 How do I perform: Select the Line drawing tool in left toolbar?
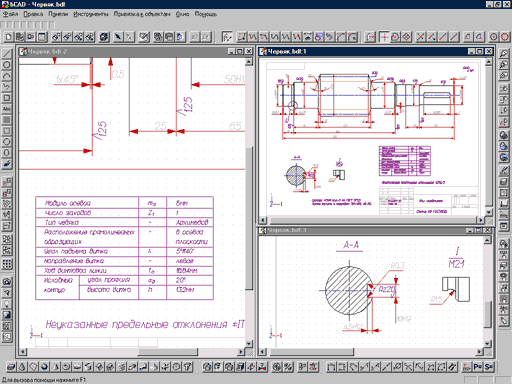[x=7, y=53]
